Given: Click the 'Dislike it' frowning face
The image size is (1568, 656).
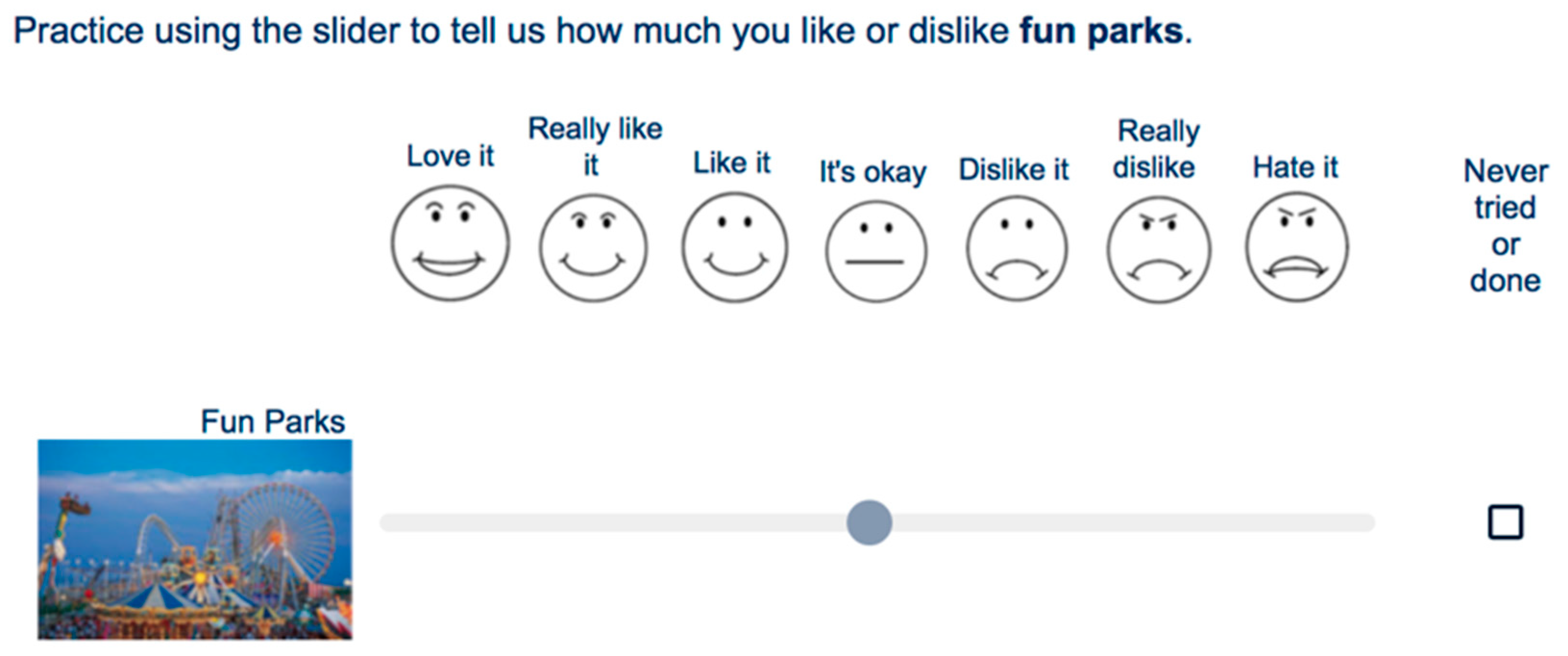Looking at the screenshot, I should pyautogui.click(x=1017, y=248).
